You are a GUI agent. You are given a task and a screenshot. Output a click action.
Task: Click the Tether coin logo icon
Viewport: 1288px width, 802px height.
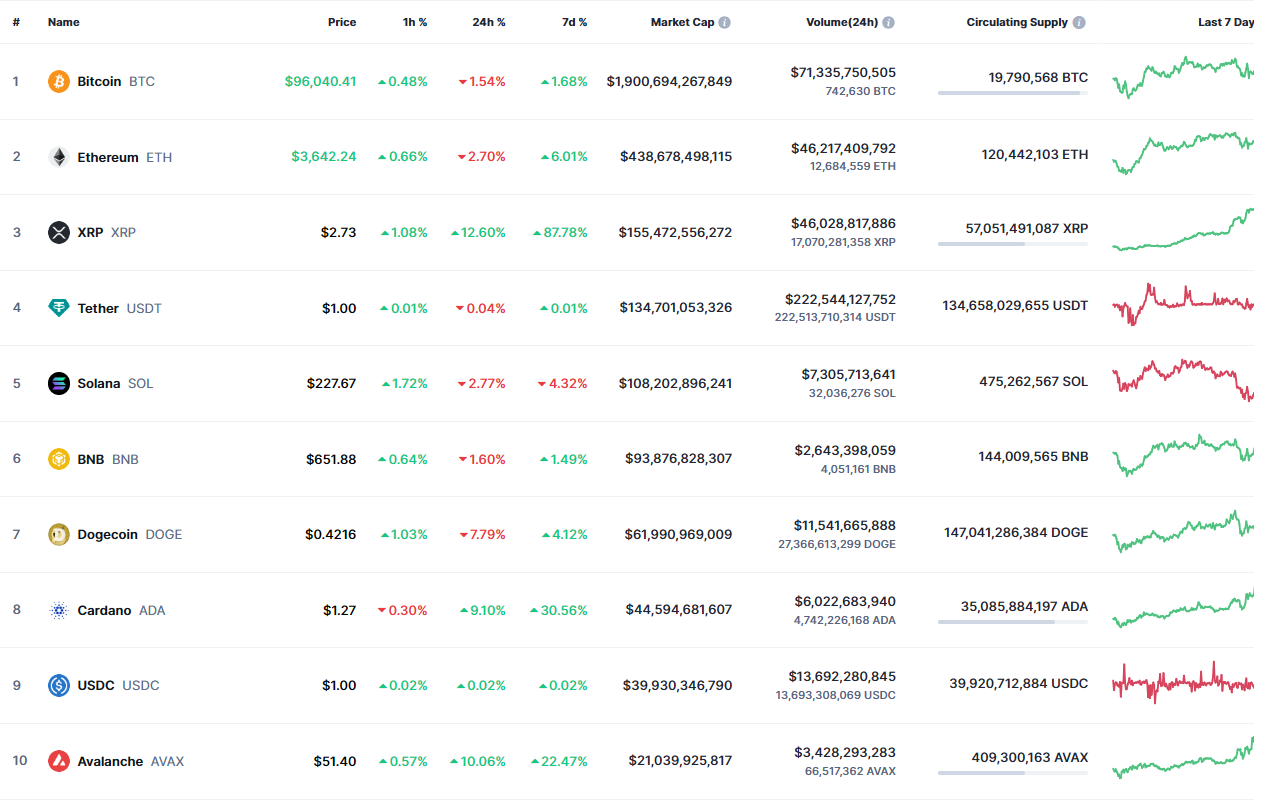tap(59, 308)
